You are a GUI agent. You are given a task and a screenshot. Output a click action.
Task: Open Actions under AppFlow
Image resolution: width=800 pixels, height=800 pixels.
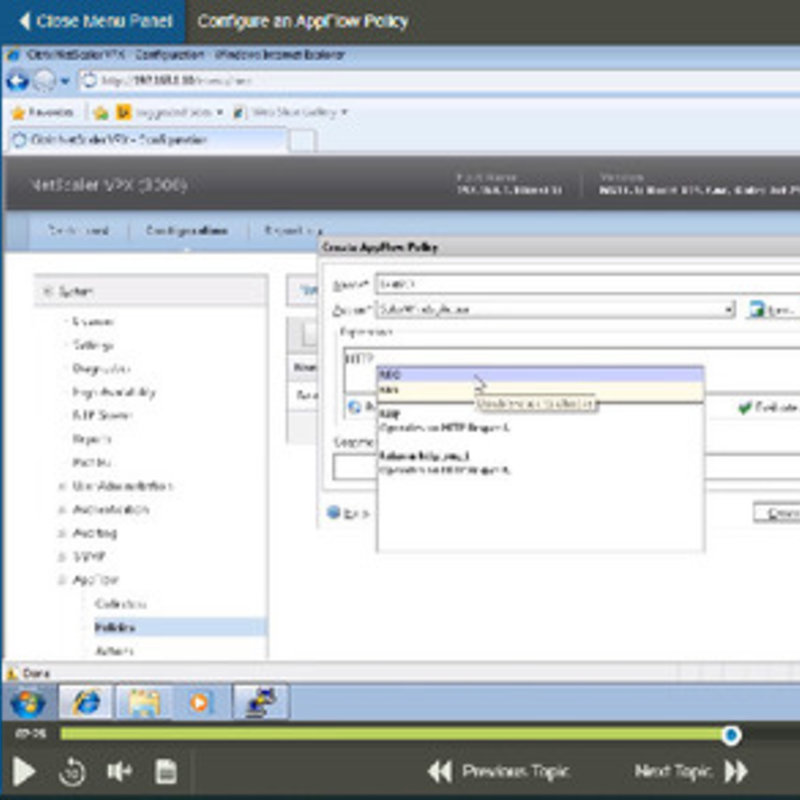pyautogui.click(x=114, y=651)
